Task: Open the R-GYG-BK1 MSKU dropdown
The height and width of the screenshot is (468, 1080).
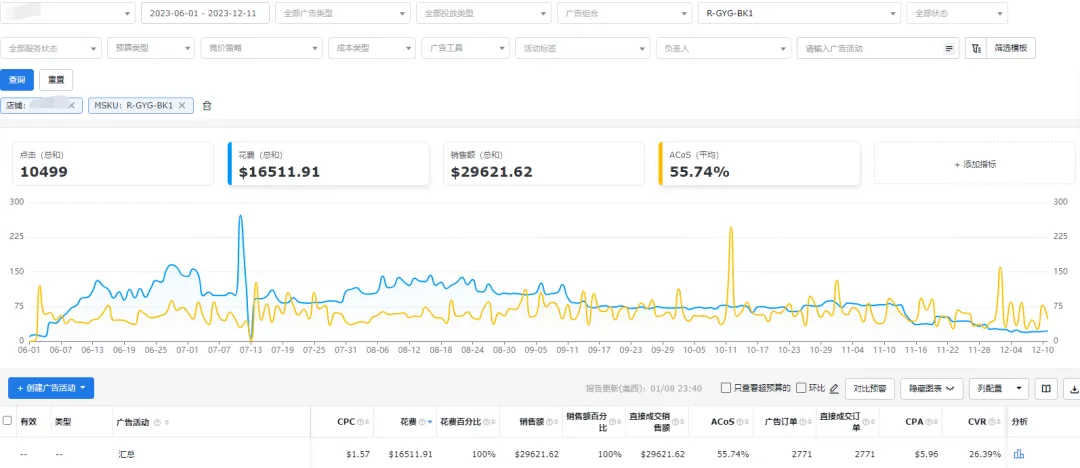Action: (799, 13)
